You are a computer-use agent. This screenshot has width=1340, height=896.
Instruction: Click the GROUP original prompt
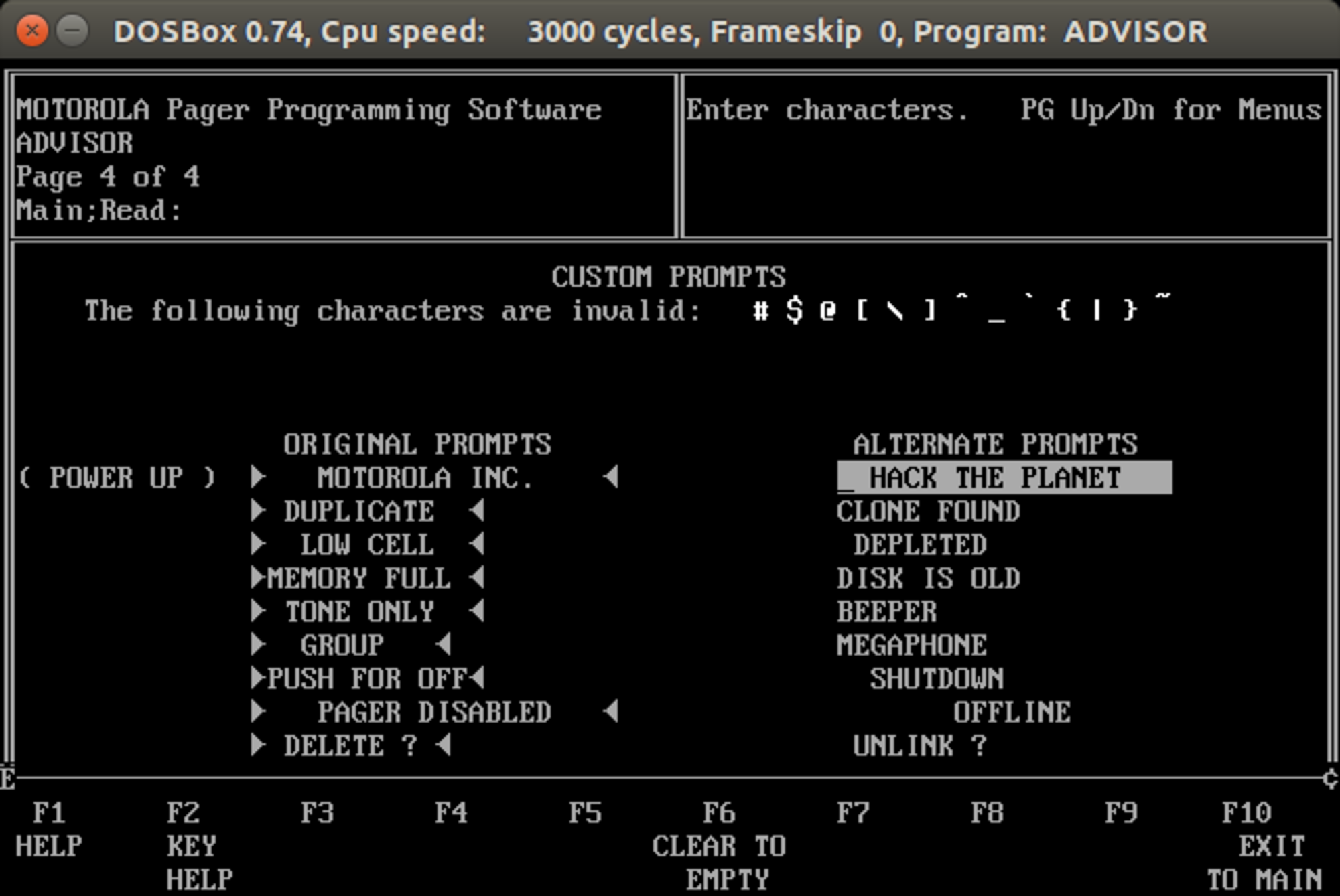click(342, 646)
